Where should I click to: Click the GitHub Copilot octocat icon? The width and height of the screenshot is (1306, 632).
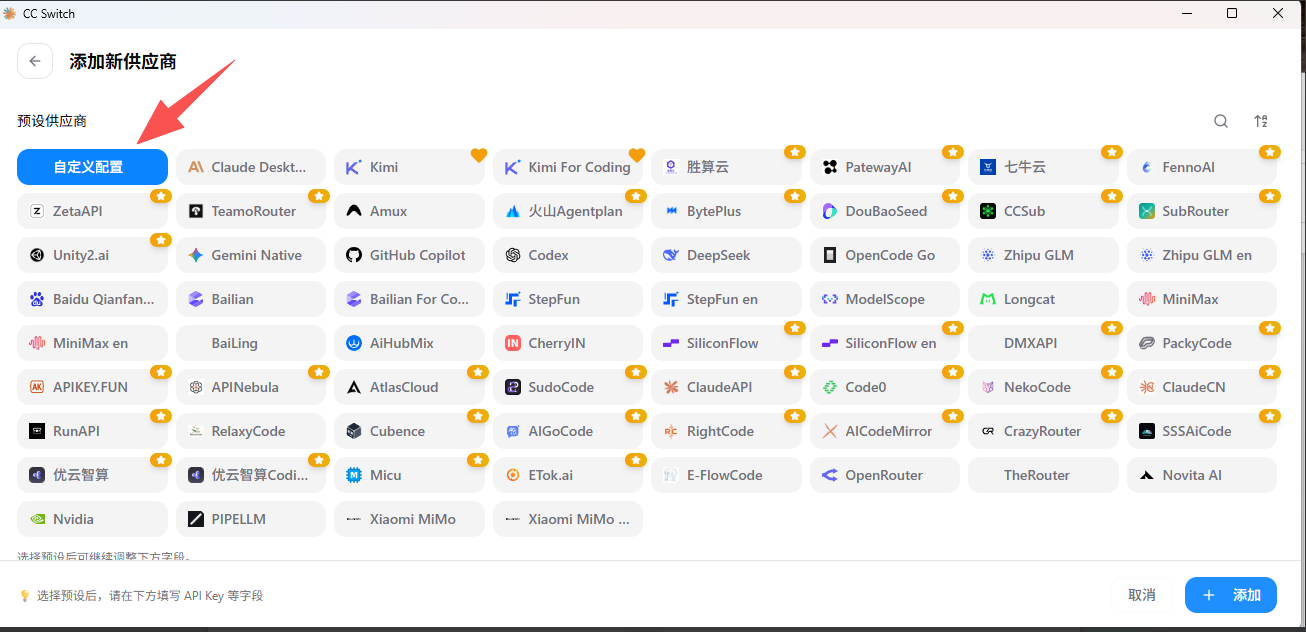click(354, 255)
